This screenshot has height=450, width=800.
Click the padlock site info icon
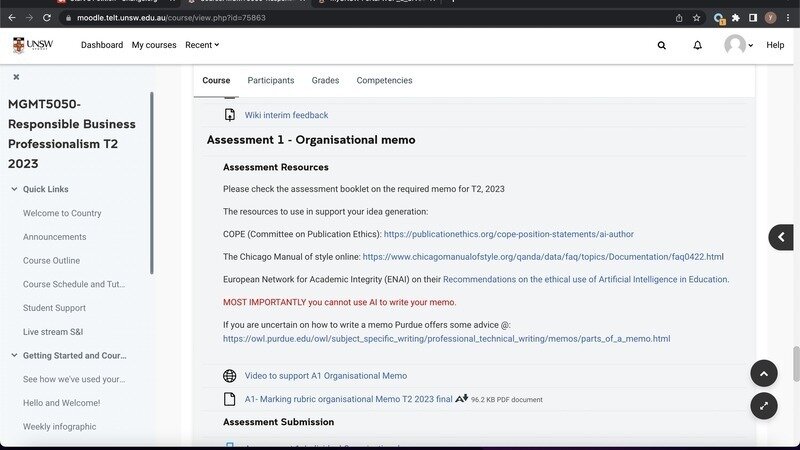tap(68, 18)
